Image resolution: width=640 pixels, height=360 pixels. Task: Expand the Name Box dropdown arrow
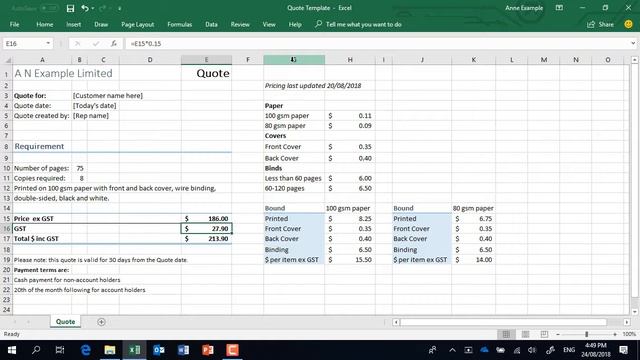pyautogui.click(x=48, y=44)
